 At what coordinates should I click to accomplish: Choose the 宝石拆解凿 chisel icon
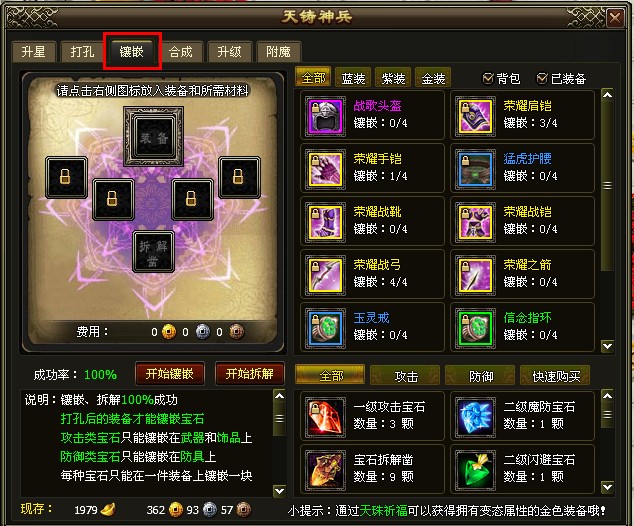click(x=325, y=470)
